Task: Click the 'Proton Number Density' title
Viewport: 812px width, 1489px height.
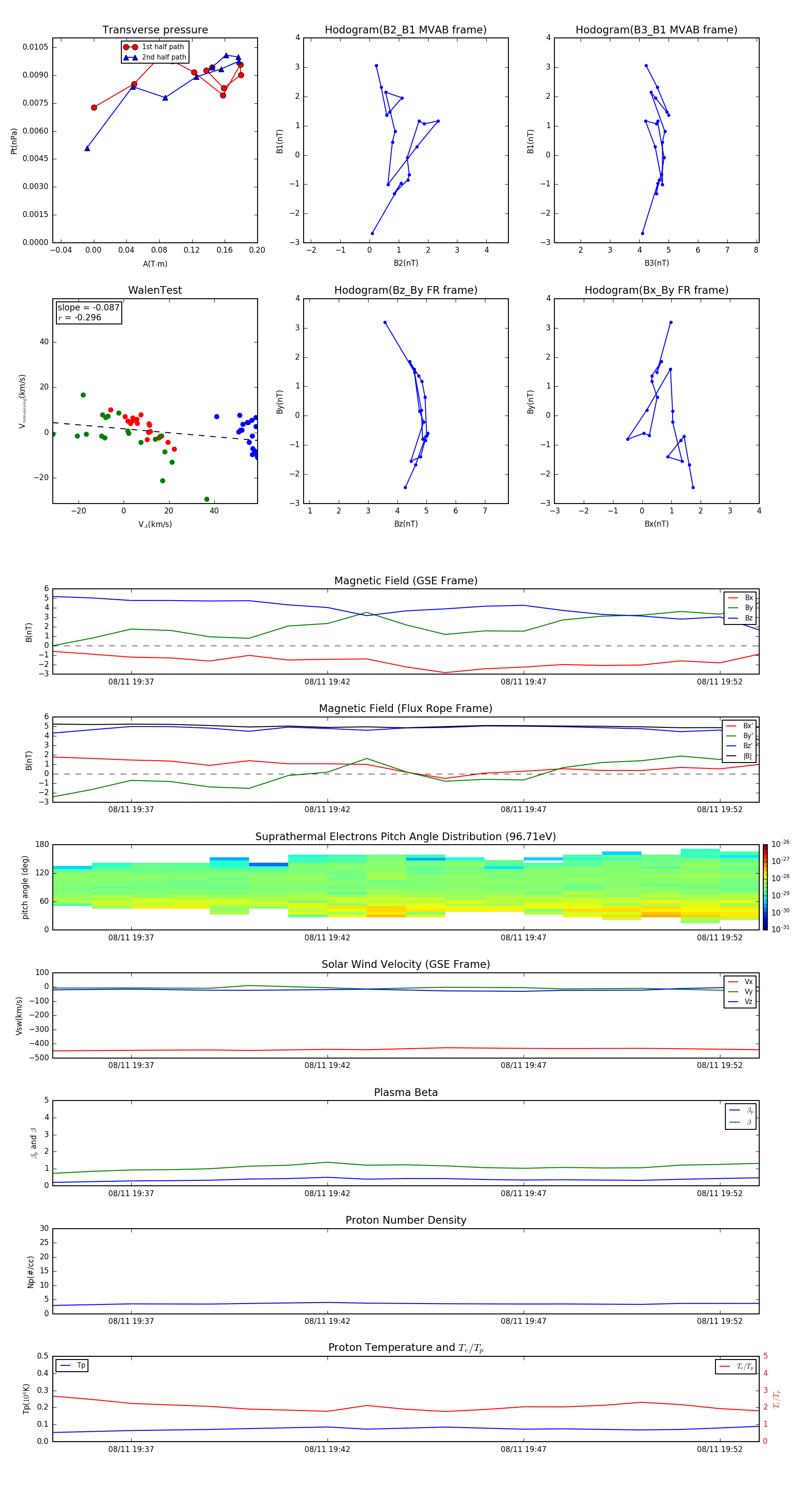Action: tap(406, 1220)
